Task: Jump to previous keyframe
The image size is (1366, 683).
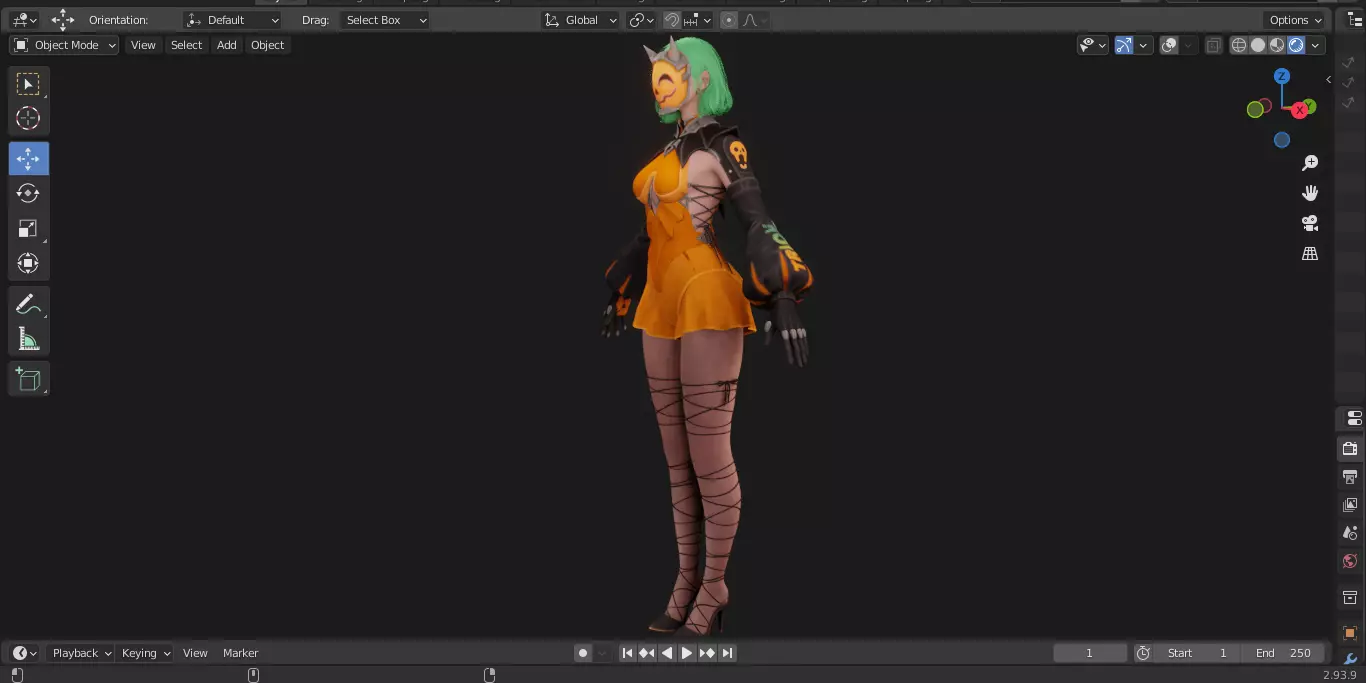Action: tap(647, 653)
